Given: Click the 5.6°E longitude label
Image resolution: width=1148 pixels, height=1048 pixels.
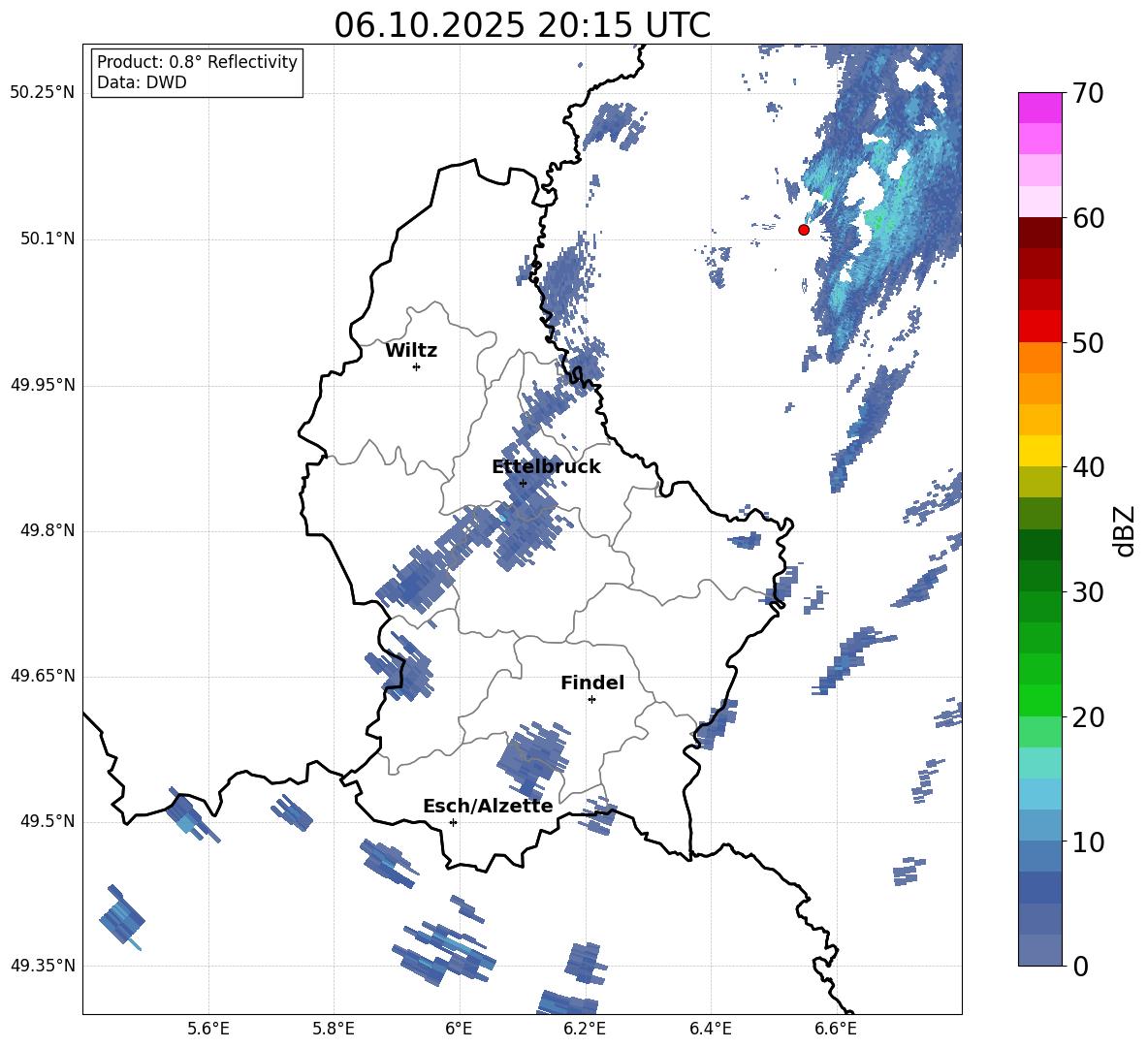Looking at the screenshot, I should point(208,1029).
